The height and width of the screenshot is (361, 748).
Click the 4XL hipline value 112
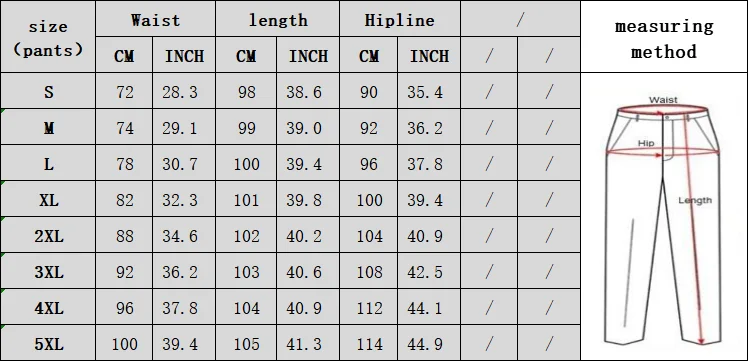pyautogui.click(x=370, y=309)
